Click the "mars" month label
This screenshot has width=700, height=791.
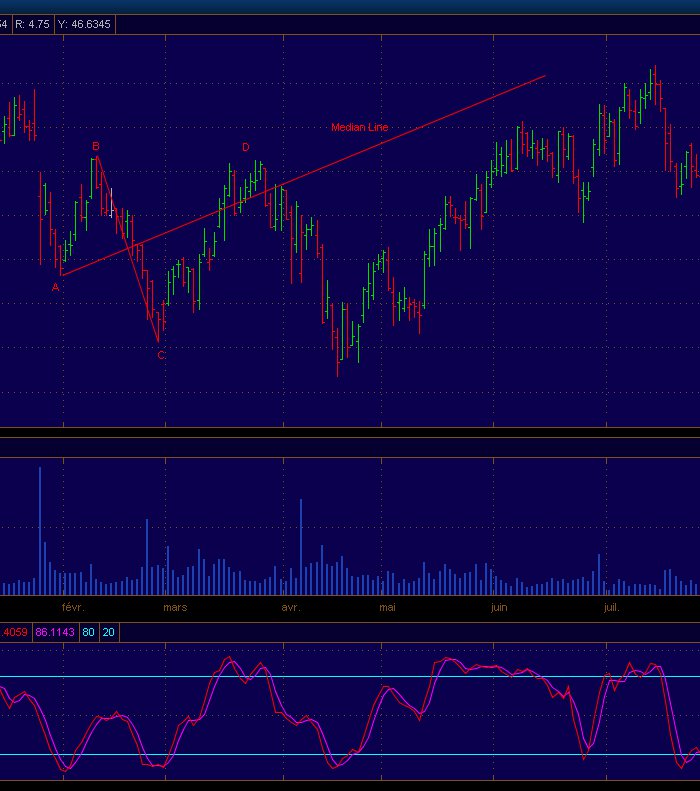pos(175,607)
